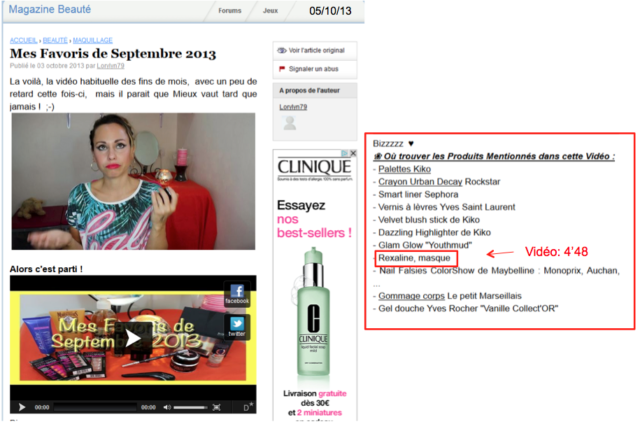Click the Clinique logo in the ad
The image size is (640, 424).
coord(314,167)
